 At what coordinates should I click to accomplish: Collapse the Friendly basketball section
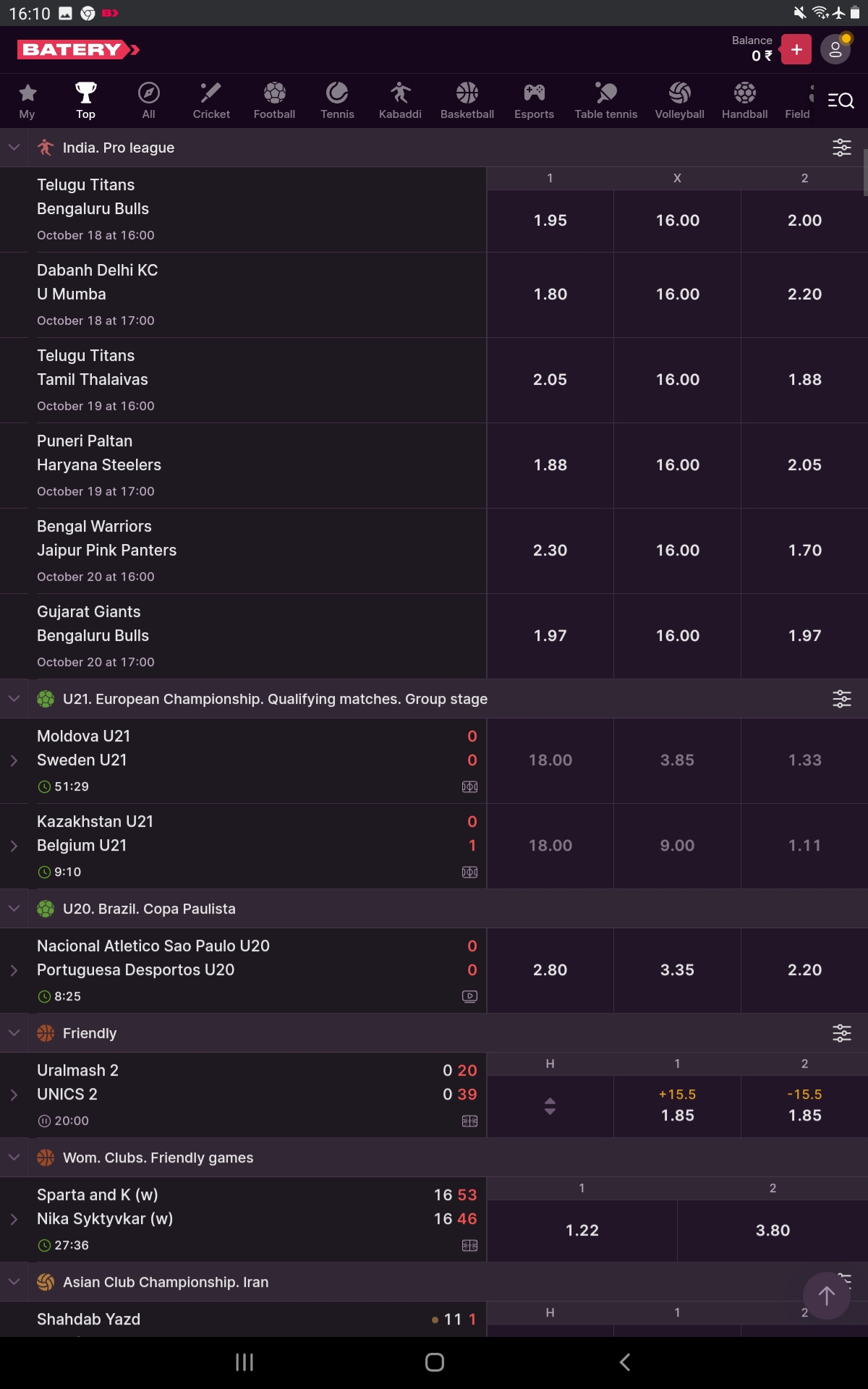(14, 1033)
